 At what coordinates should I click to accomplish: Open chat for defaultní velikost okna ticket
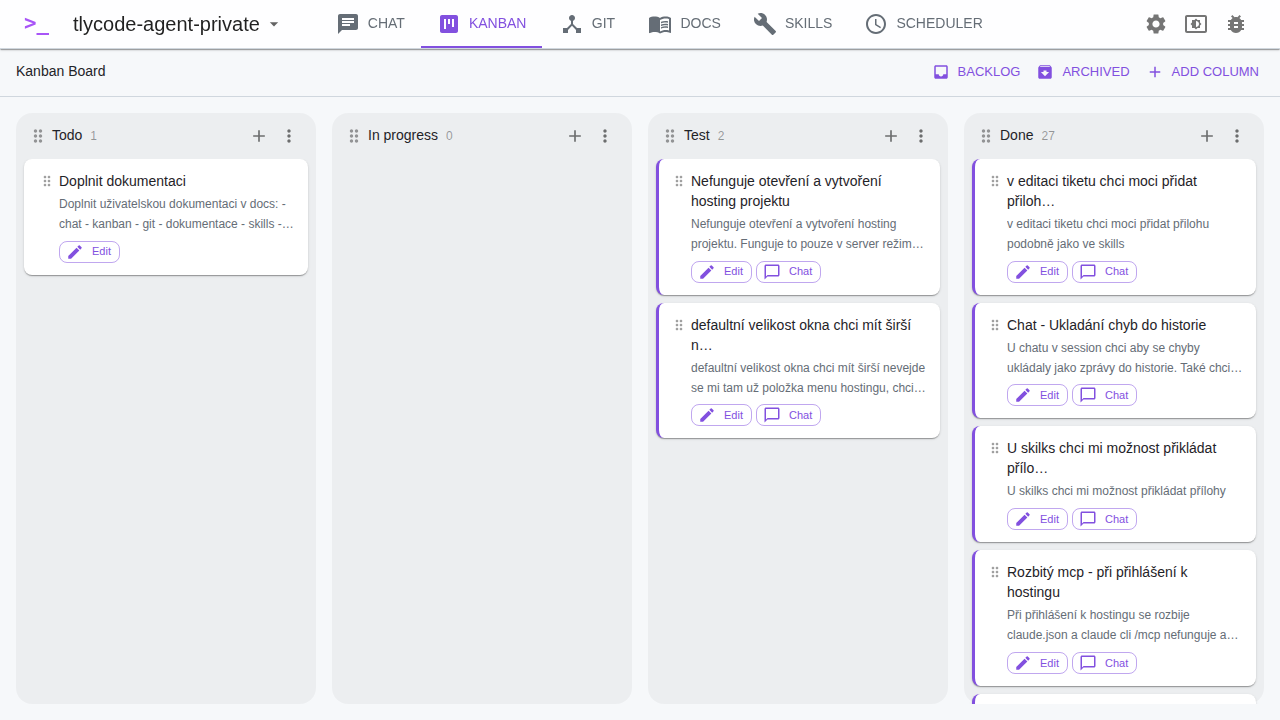(788, 415)
